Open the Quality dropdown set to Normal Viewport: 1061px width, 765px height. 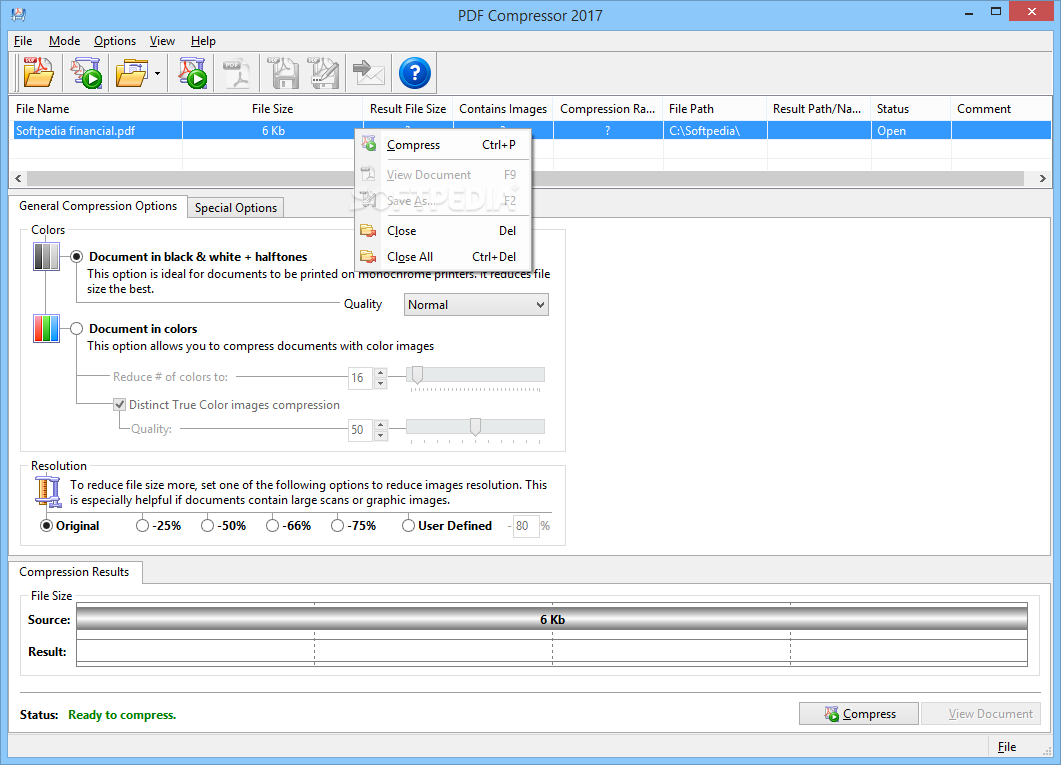click(476, 304)
